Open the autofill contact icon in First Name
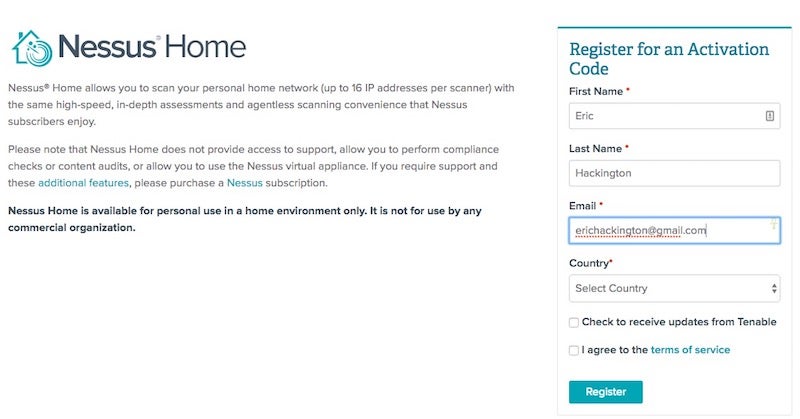The image size is (800, 419). (769, 116)
